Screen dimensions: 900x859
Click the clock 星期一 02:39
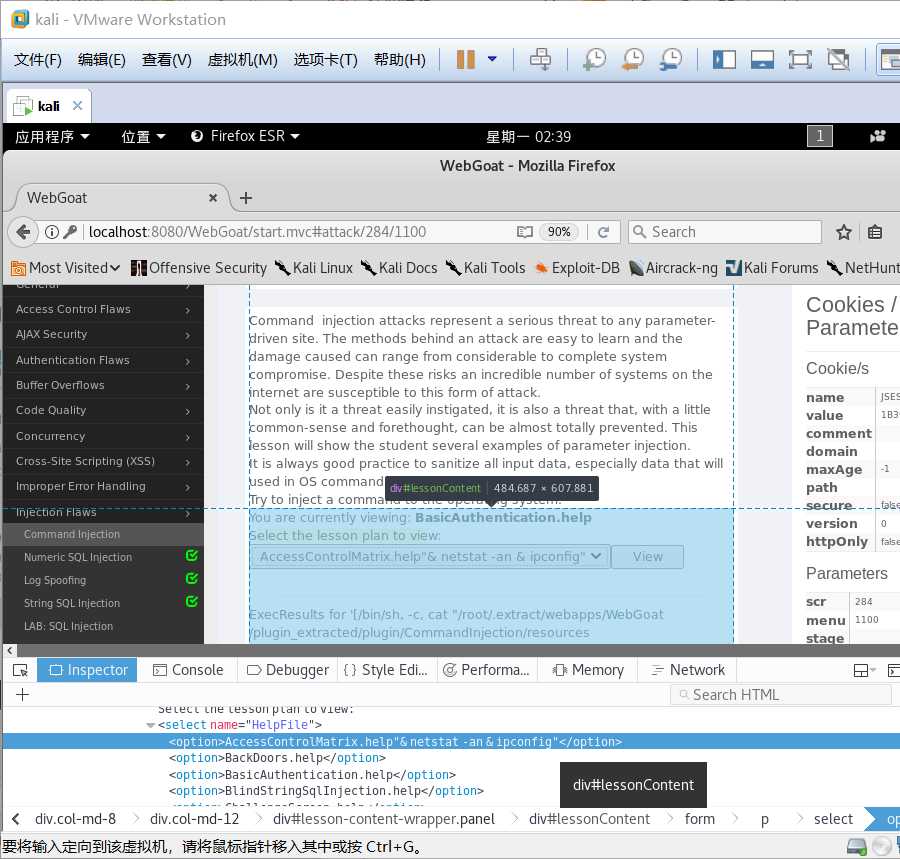point(528,137)
